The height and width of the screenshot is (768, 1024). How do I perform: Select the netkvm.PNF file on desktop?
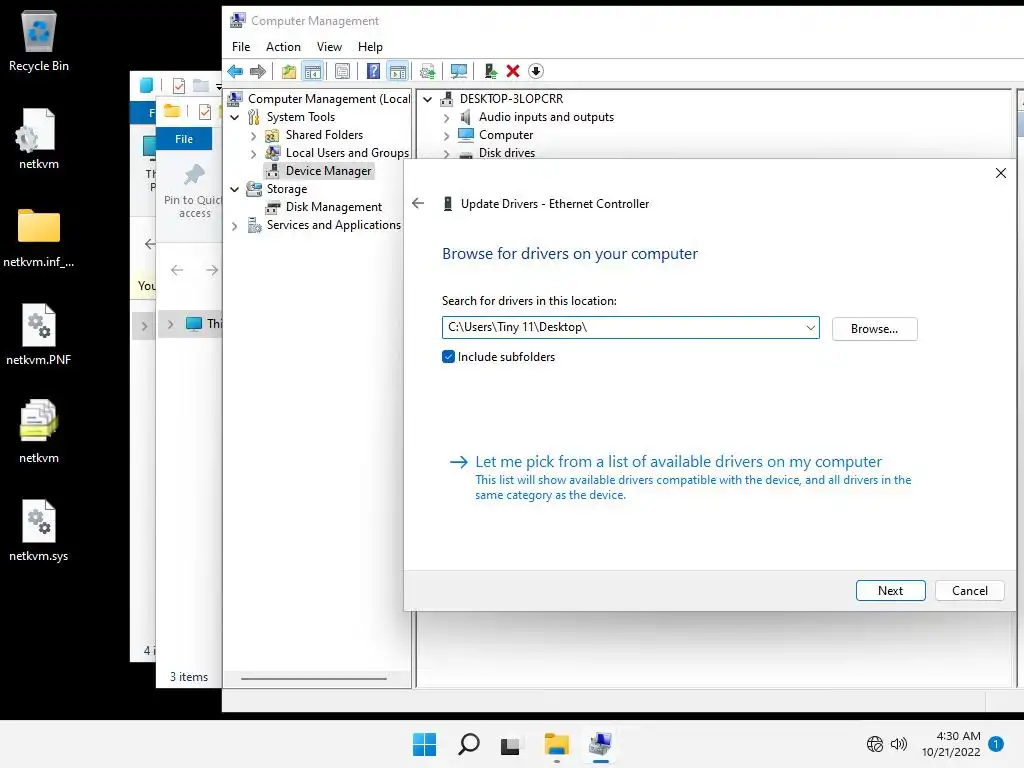point(39,334)
